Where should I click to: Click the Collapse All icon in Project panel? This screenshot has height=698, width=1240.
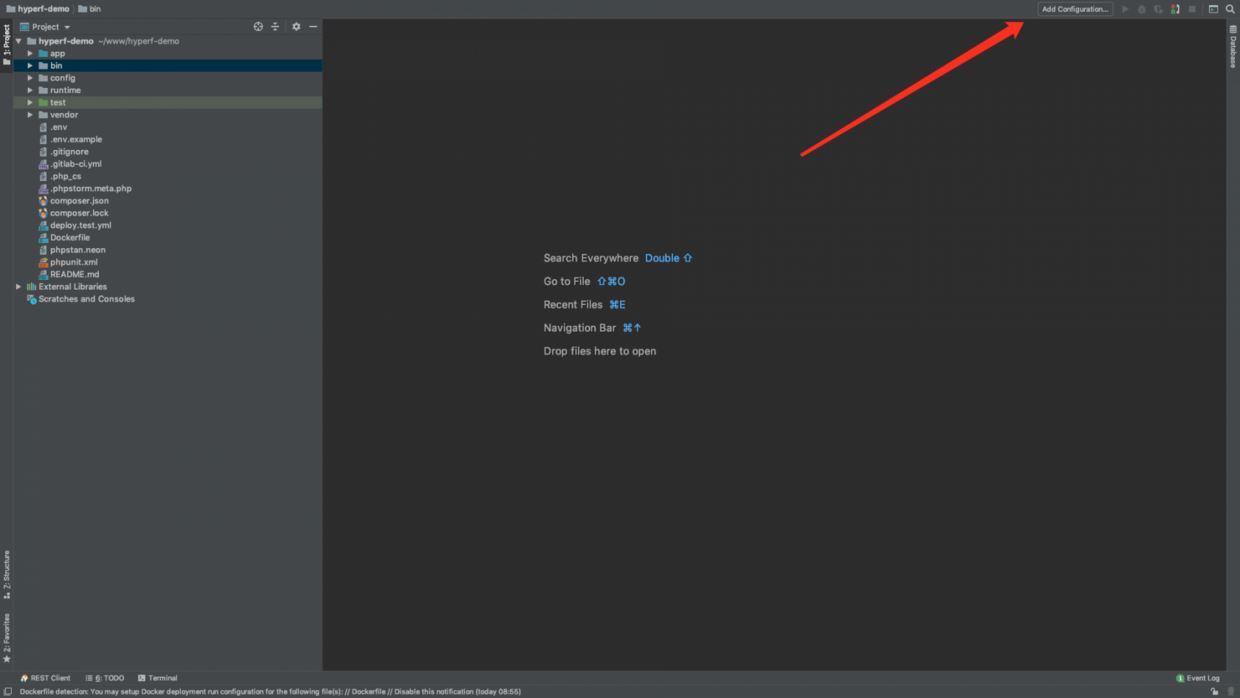tap(275, 27)
